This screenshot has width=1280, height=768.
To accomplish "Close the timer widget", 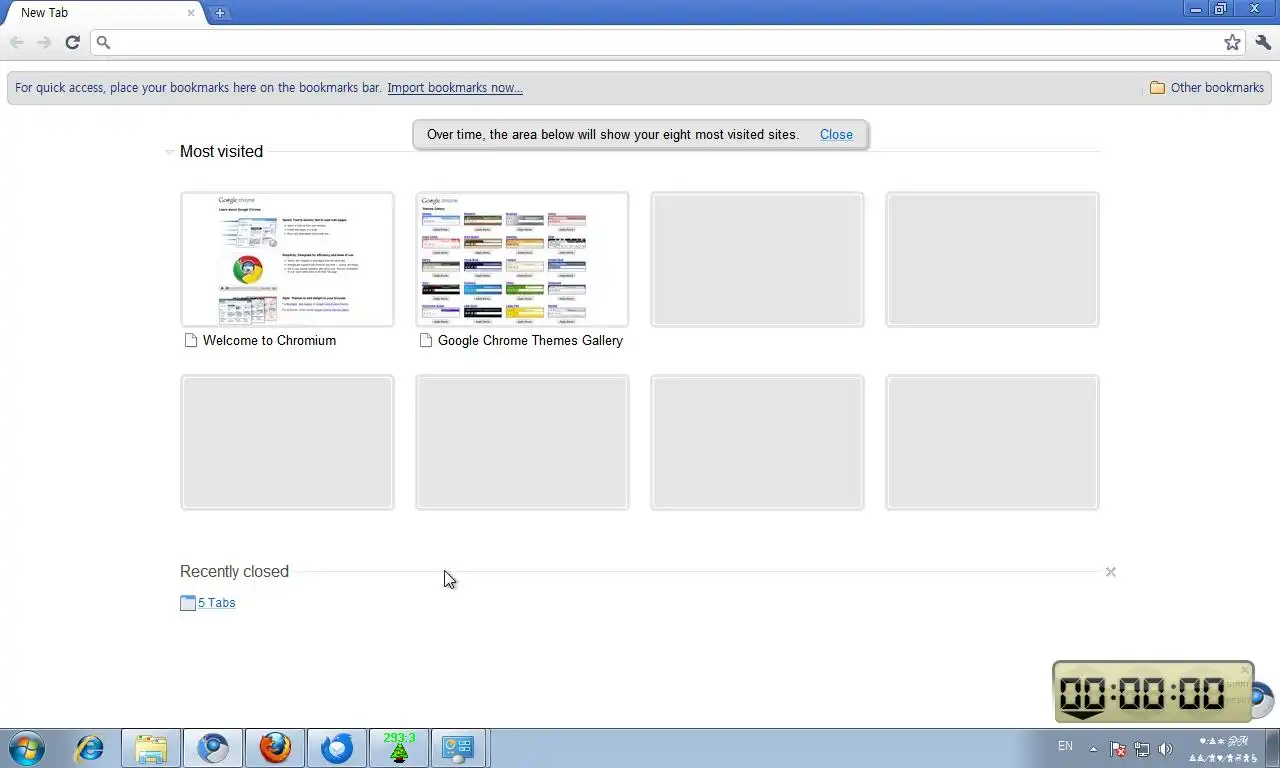I will tap(1245, 670).
